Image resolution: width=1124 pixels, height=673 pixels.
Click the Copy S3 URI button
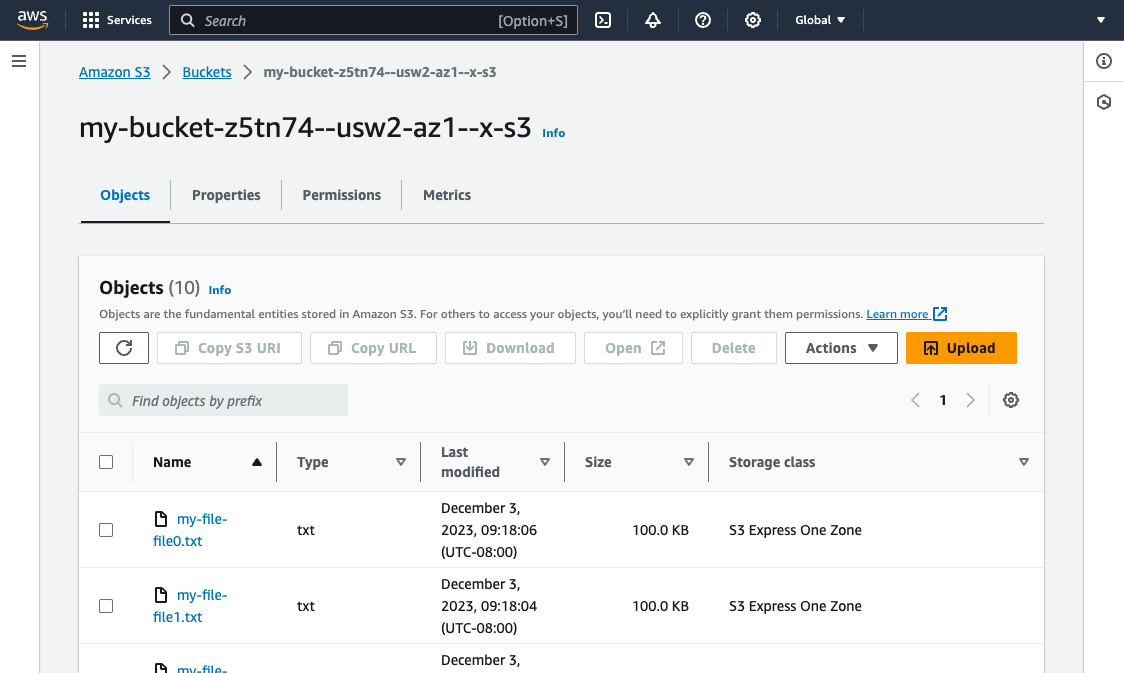(229, 348)
